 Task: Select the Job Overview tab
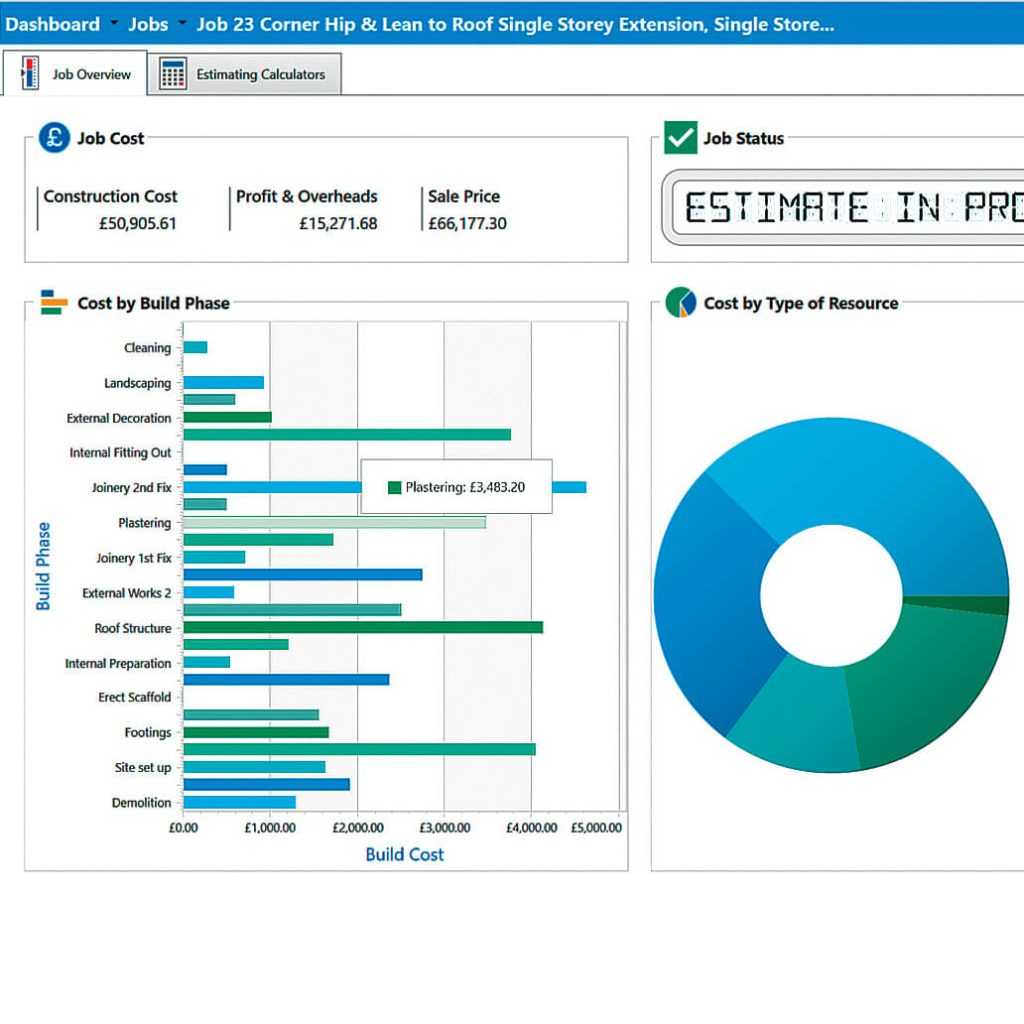pos(74,72)
